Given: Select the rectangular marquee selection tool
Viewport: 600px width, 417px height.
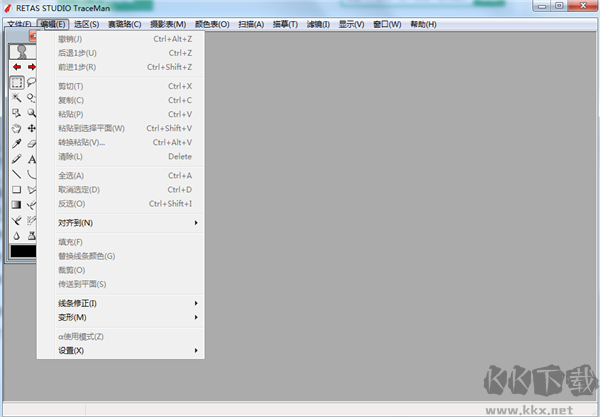Looking at the screenshot, I should click(x=16, y=82).
